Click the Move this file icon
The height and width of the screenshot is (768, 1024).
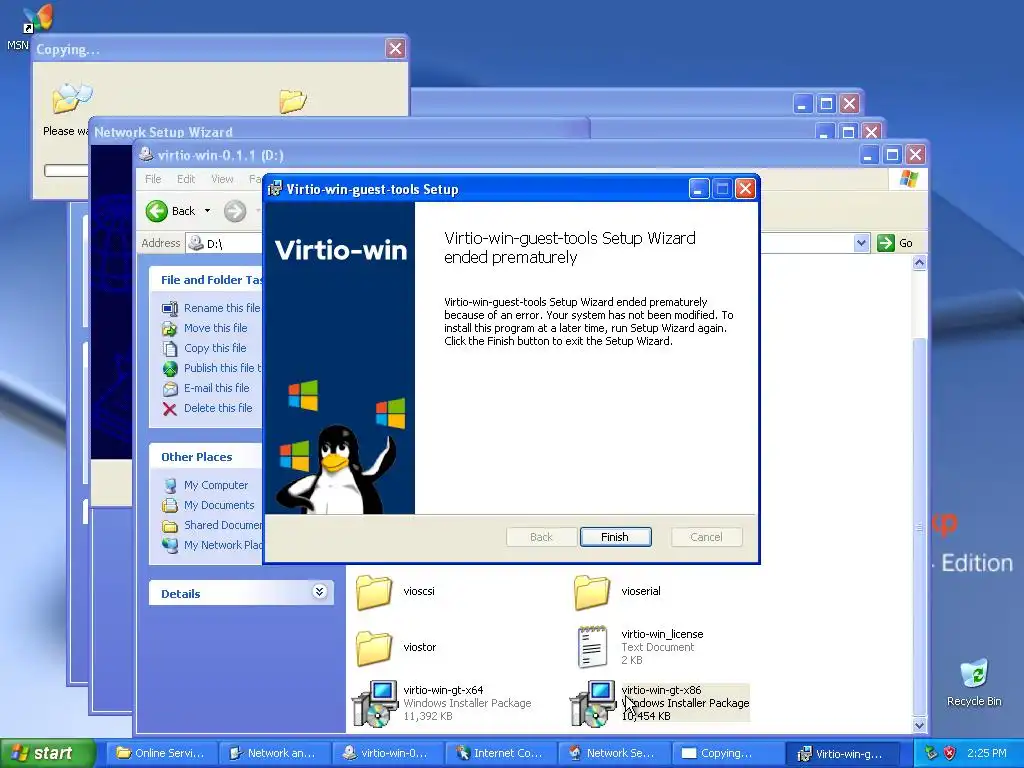point(170,328)
